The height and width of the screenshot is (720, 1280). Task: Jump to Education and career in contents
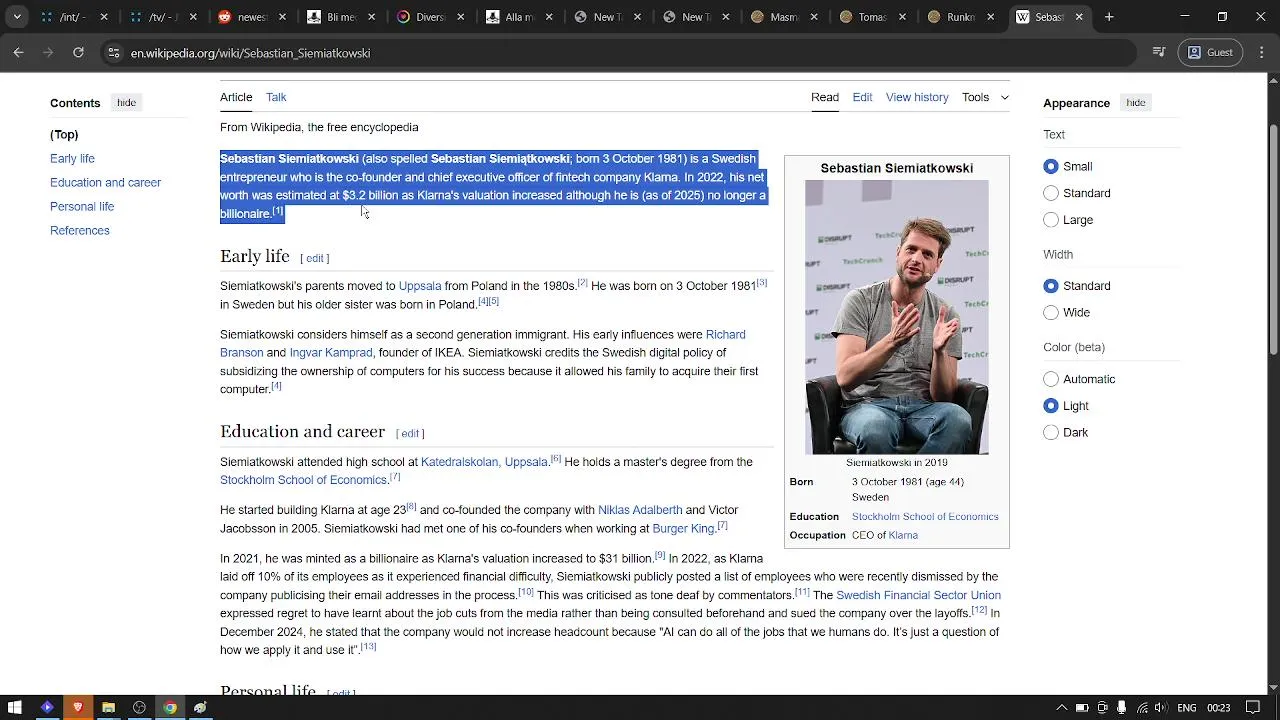[x=105, y=183]
